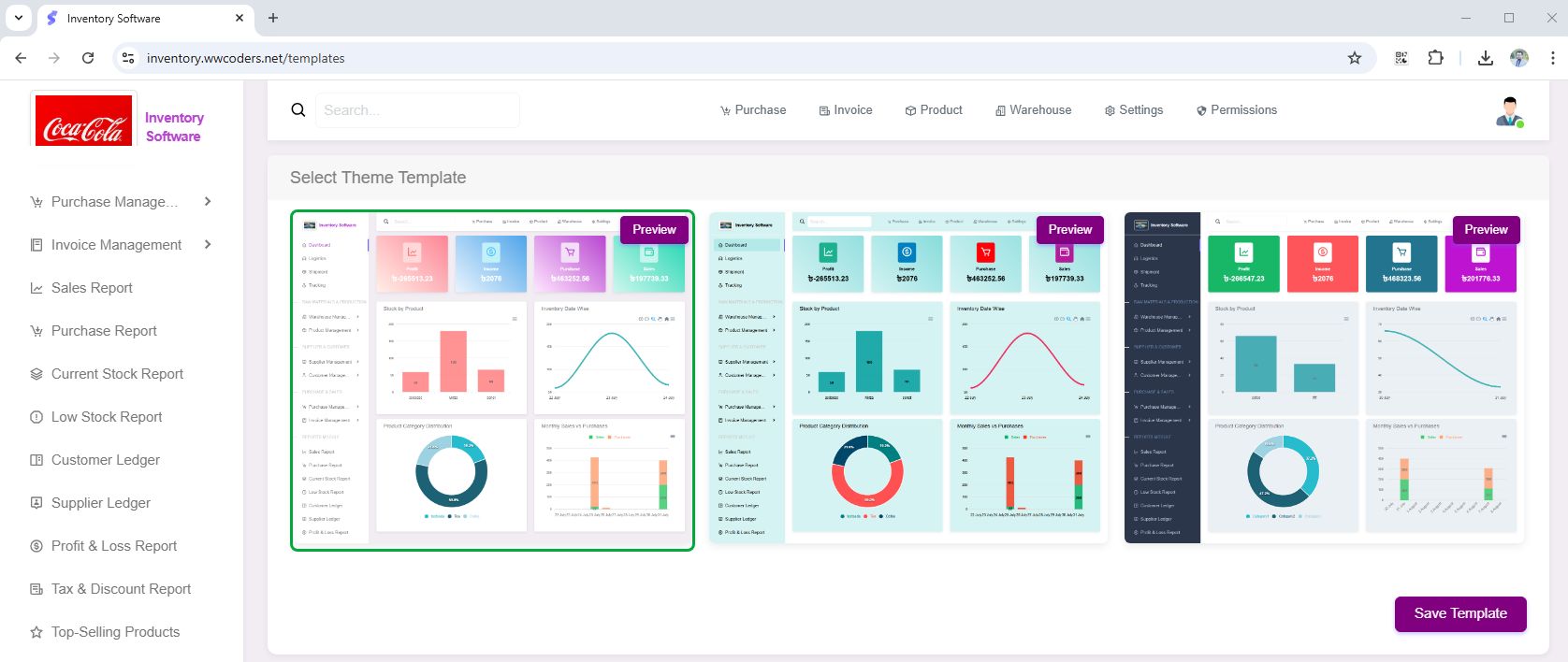Select the teal theme template thumbnail

[x=908, y=378]
